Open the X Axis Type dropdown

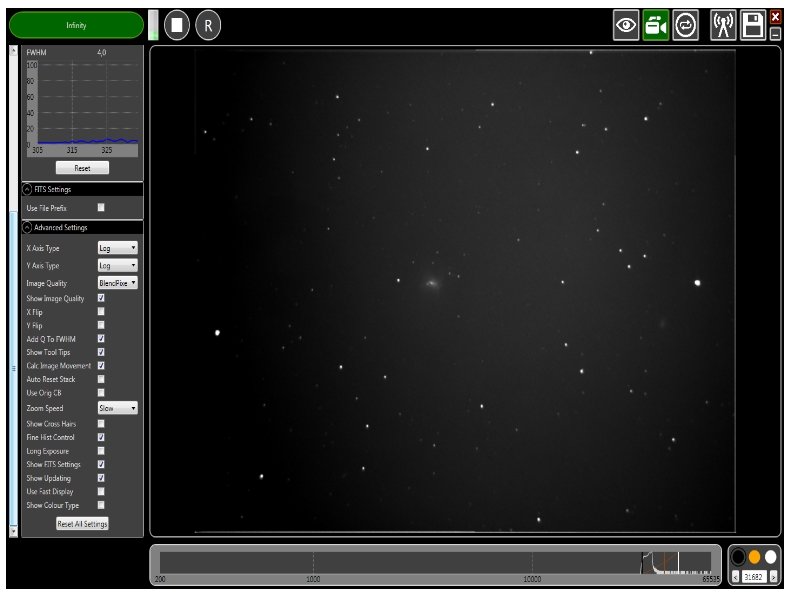pos(117,248)
